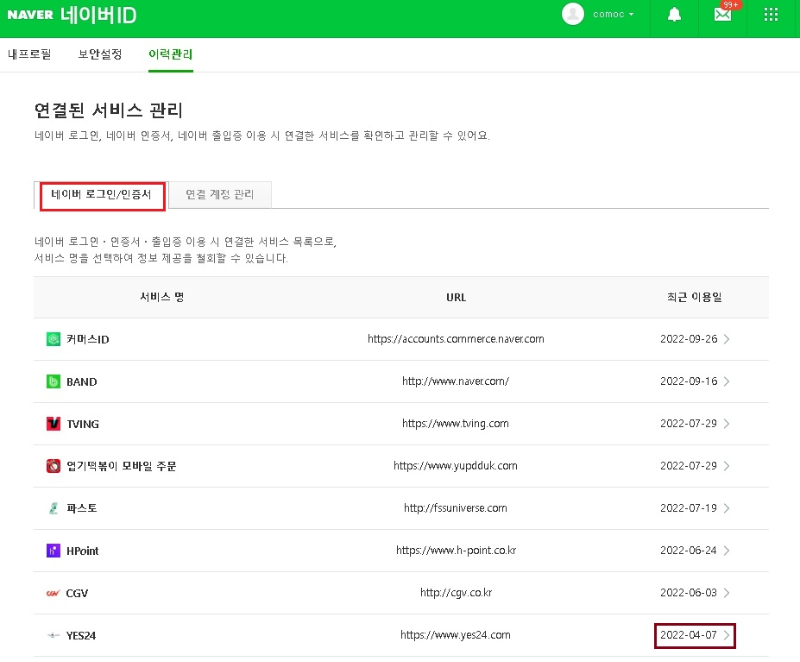Click URL http://cgv.co.kr
Viewport: 800px width, 662px height.
point(456,593)
